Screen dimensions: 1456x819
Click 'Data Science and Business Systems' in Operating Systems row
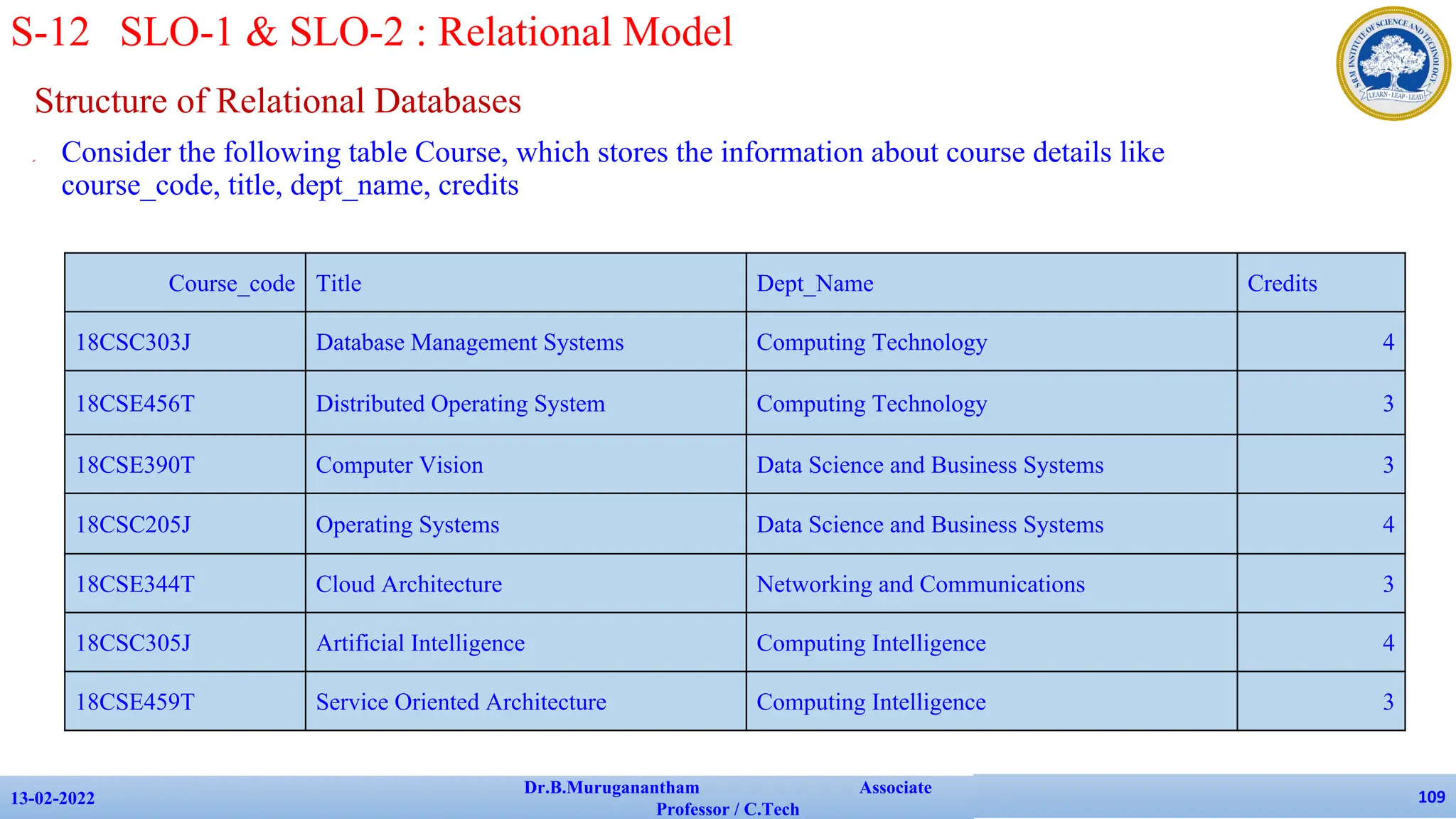(992, 524)
